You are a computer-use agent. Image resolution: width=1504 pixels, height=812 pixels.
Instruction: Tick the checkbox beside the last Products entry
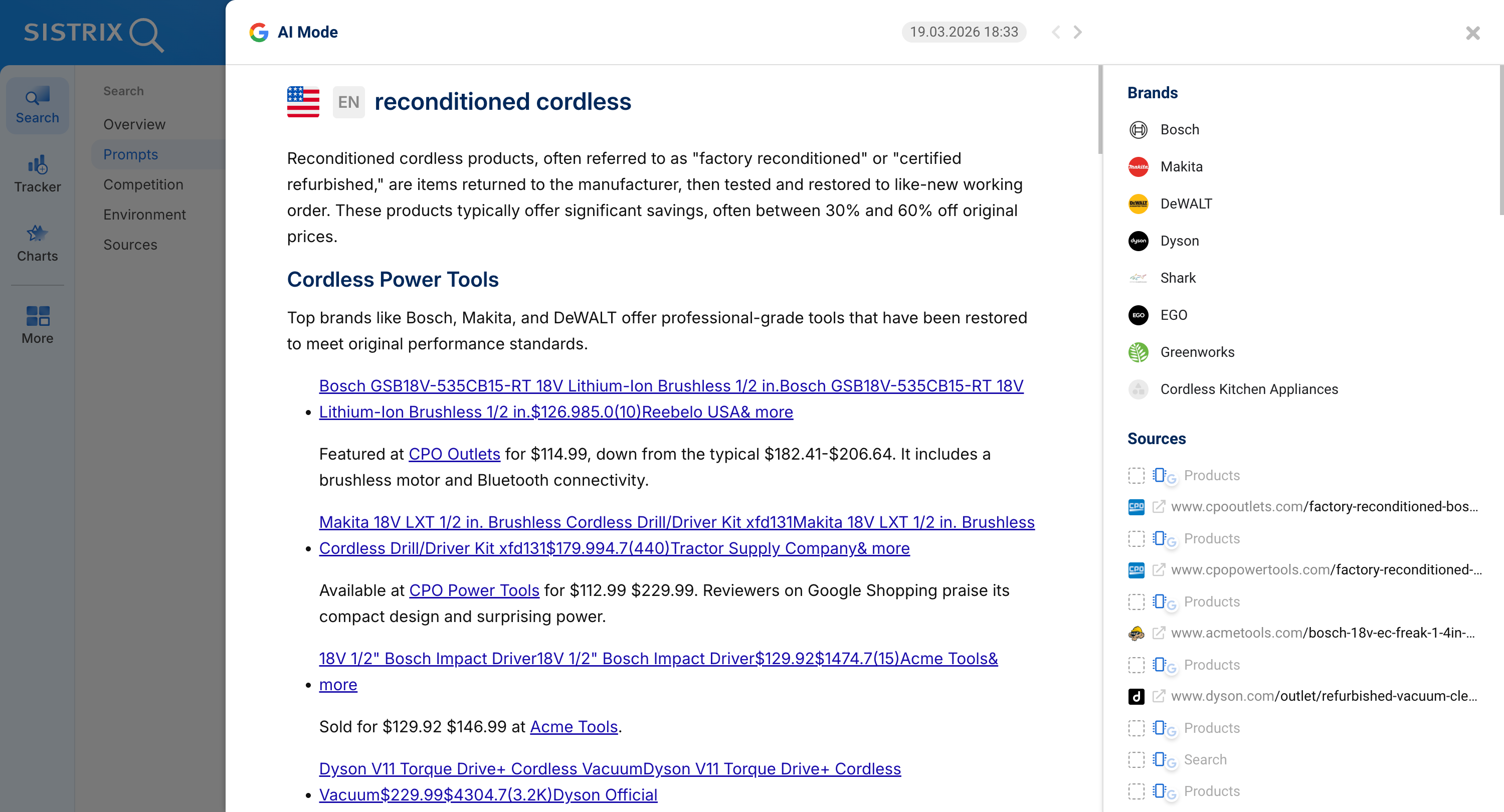click(1136, 791)
